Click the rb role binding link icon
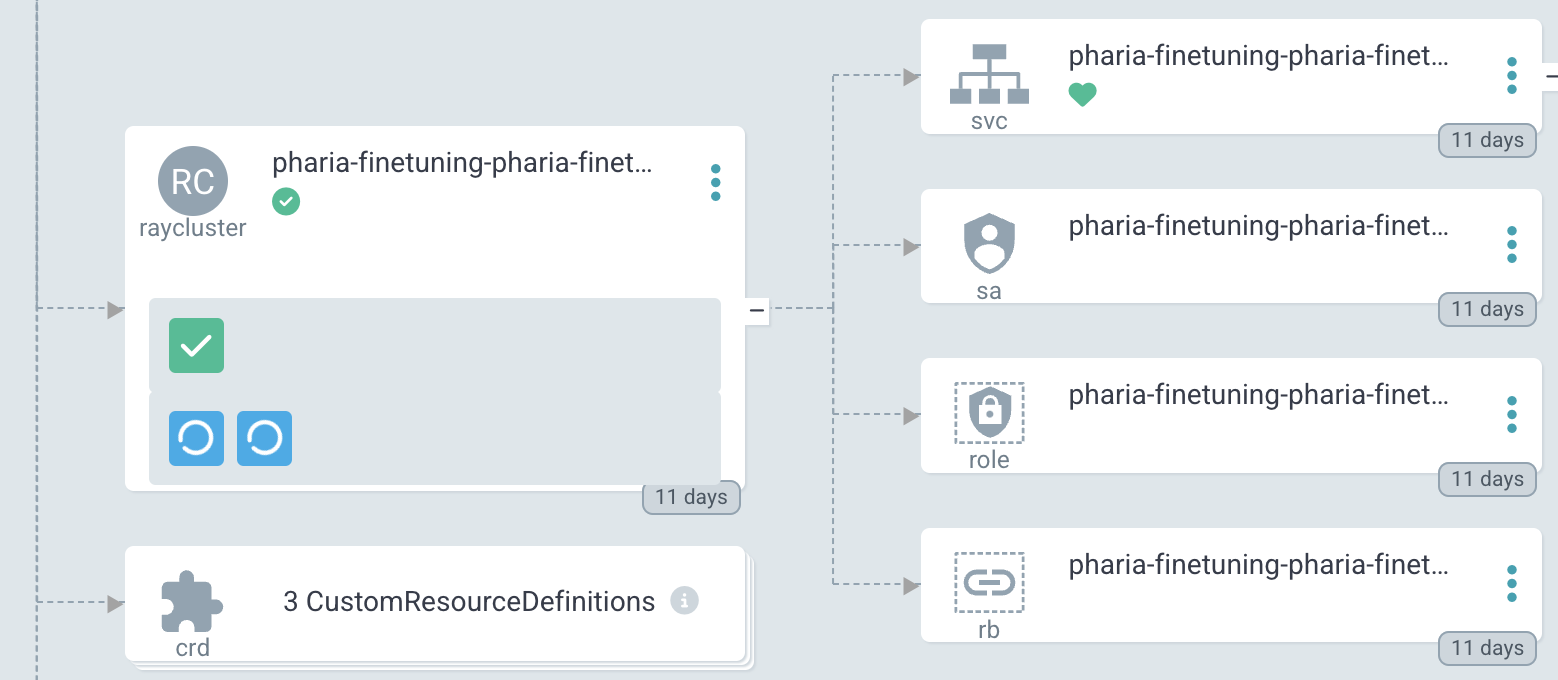The height and width of the screenshot is (680, 1558). (989, 581)
